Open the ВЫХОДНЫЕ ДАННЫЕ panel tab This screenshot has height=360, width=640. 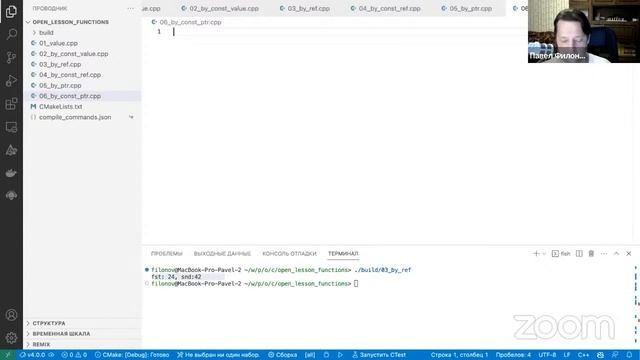(x=222, y=254)
